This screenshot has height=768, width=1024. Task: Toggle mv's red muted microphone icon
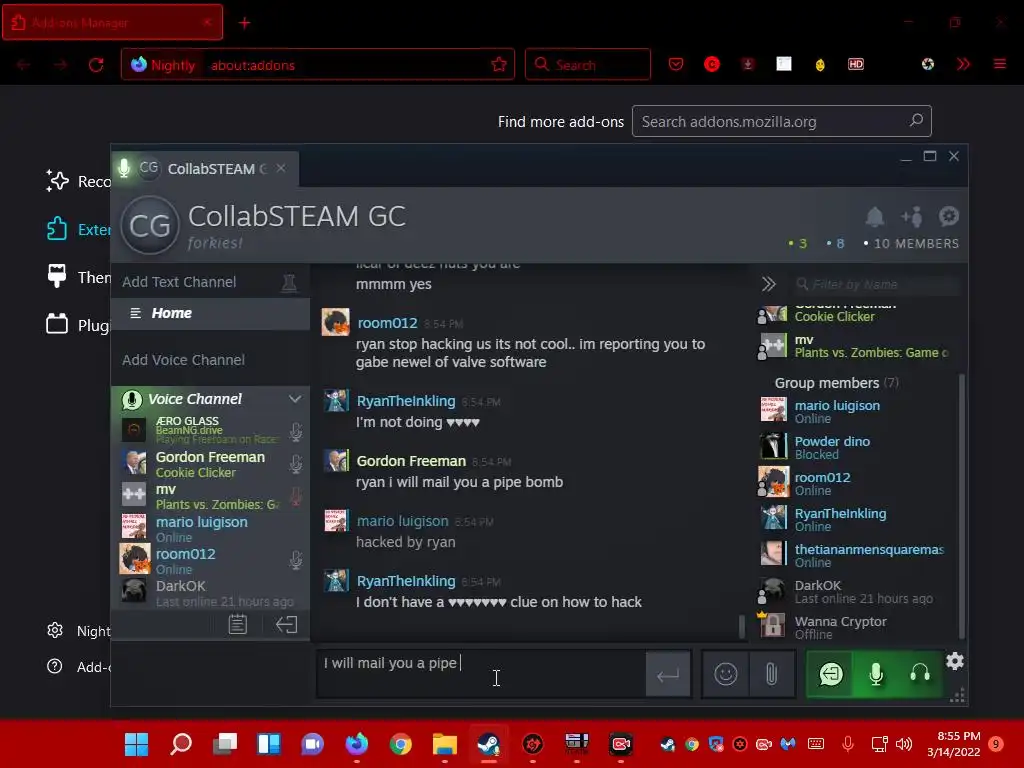click(296, 496)
